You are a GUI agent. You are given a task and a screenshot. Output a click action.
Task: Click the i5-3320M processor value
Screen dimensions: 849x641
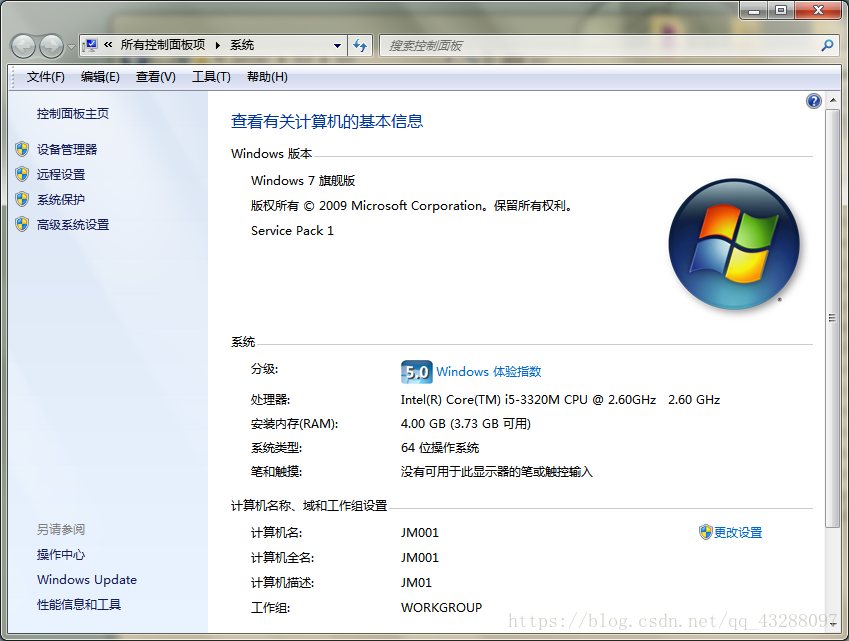(560, 400)
